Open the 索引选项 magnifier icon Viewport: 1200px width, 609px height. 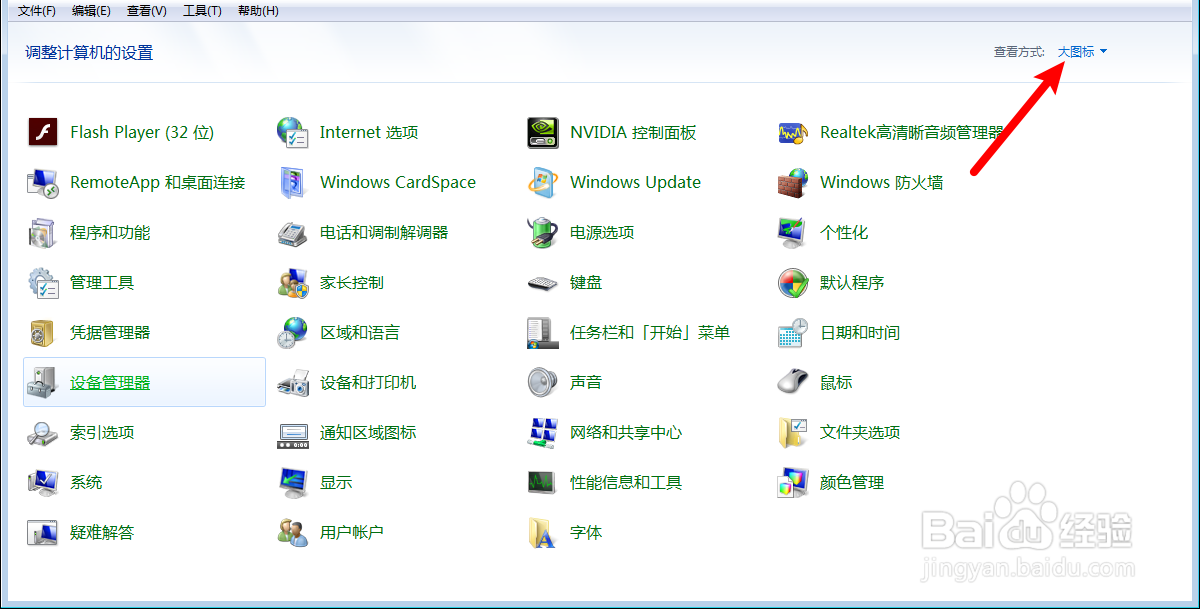click(x=43, y=432)
